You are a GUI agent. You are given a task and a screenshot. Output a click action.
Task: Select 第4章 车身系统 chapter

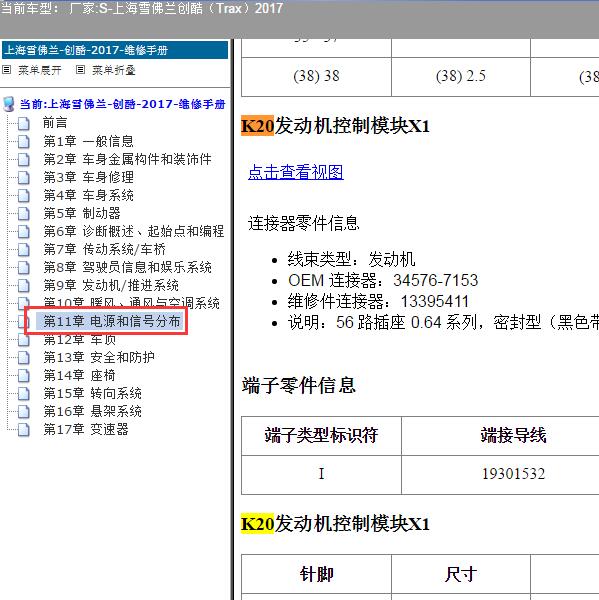pyautogui.click(x=88, y=195)
